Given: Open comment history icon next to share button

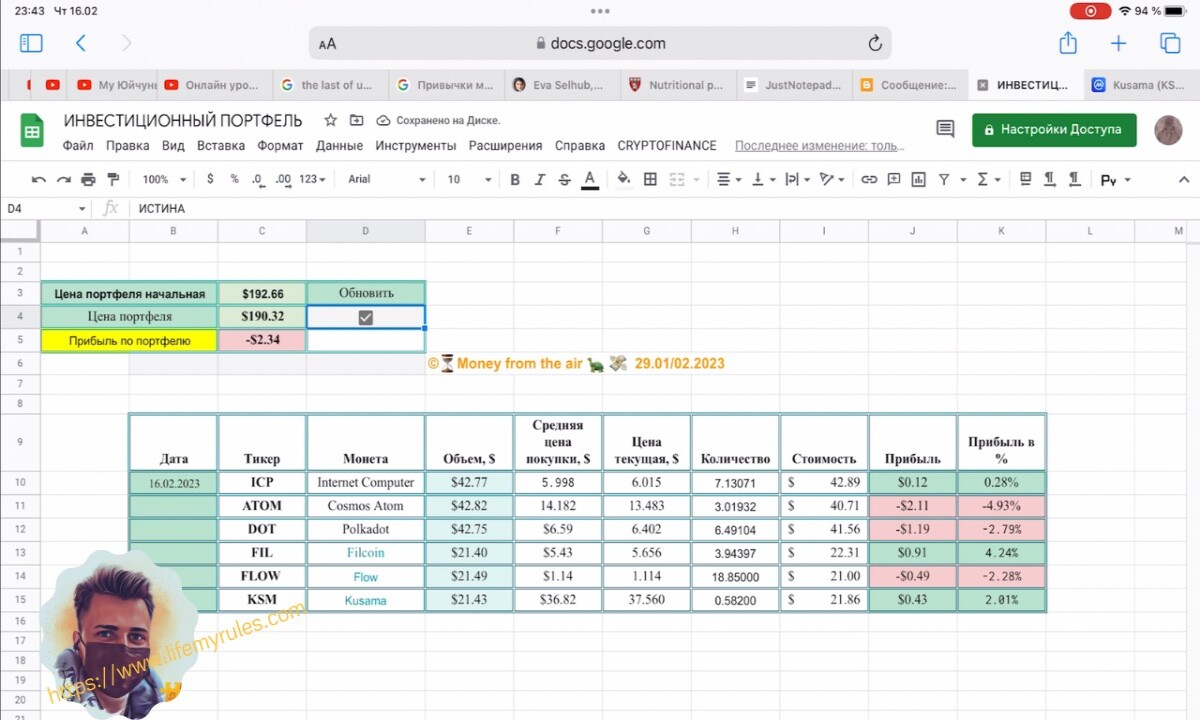Looking at the screenshot, I should tap(945, 128).
